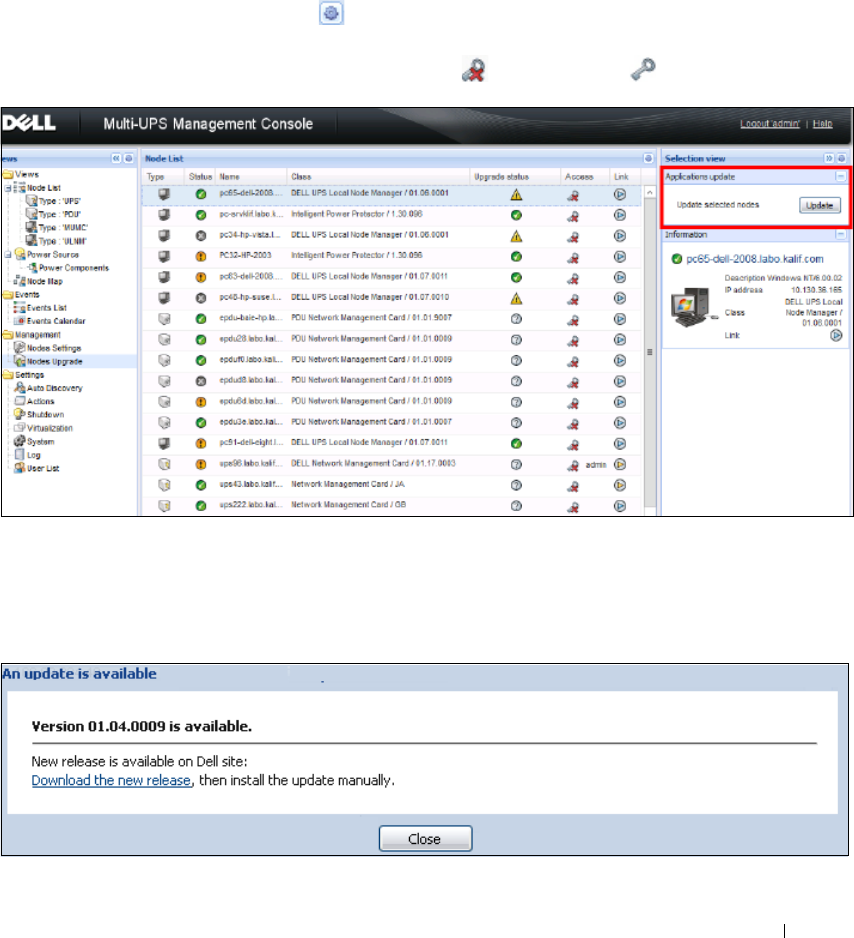Click type icon for ups43.labo row
Viewport: 854px width, 938px height.
tap(164, 485)
